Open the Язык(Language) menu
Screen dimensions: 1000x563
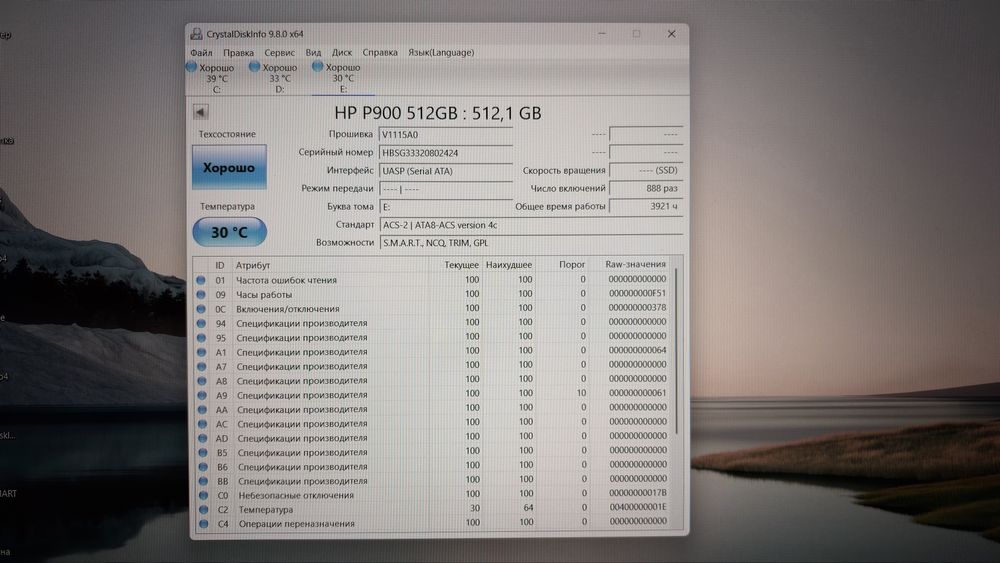point(441,53)
